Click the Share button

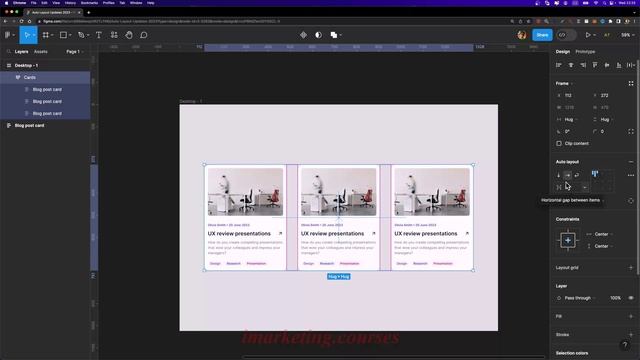[x=542, y=35]
